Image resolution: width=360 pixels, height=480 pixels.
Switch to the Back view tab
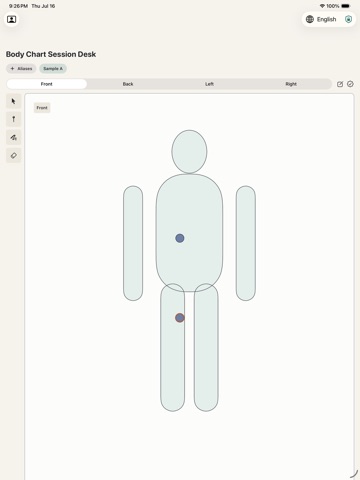point(128,84)
